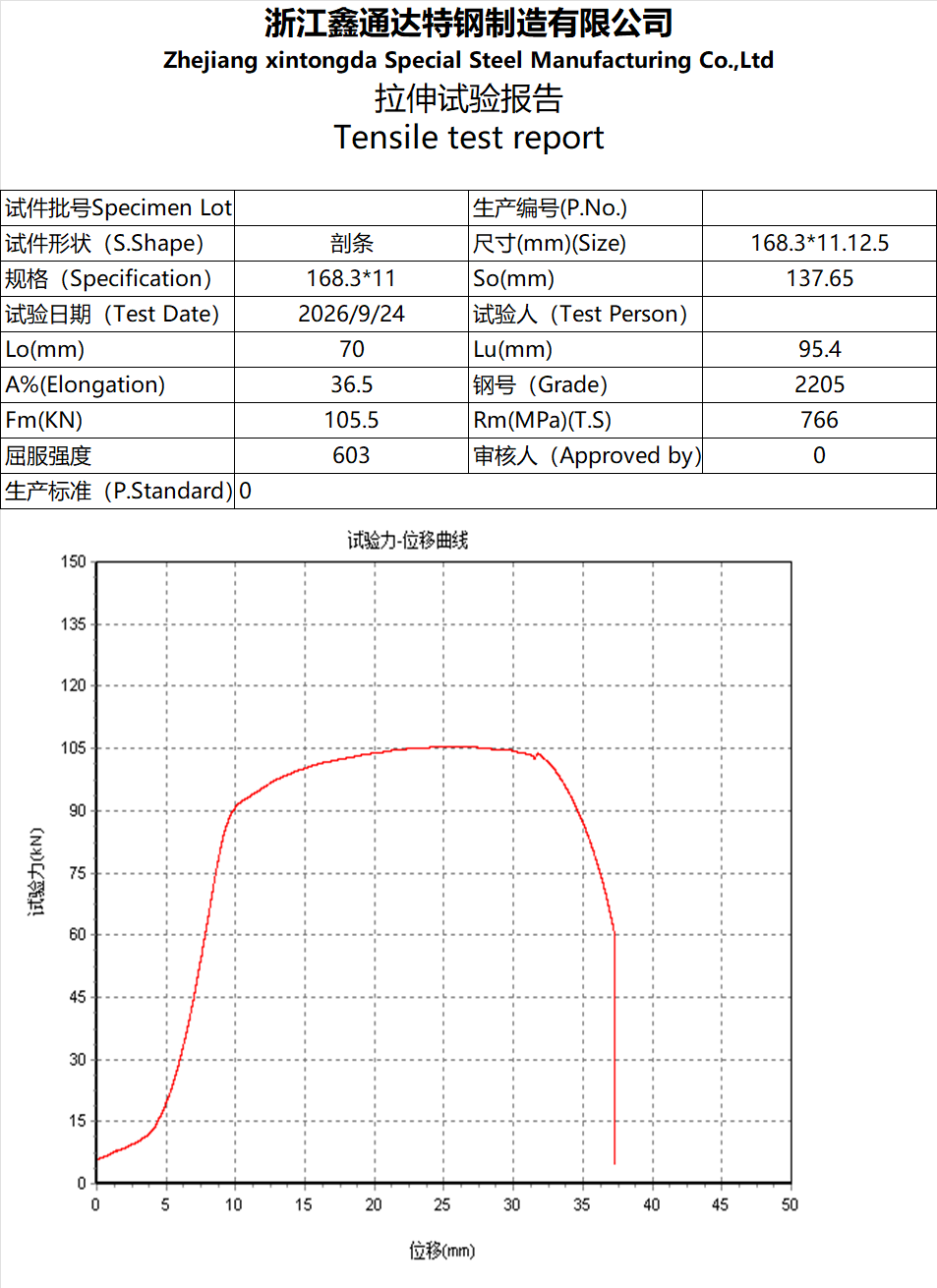Click the y-axis tick '105'
The image size is (937, 1288).
click(x=73, y=748)
